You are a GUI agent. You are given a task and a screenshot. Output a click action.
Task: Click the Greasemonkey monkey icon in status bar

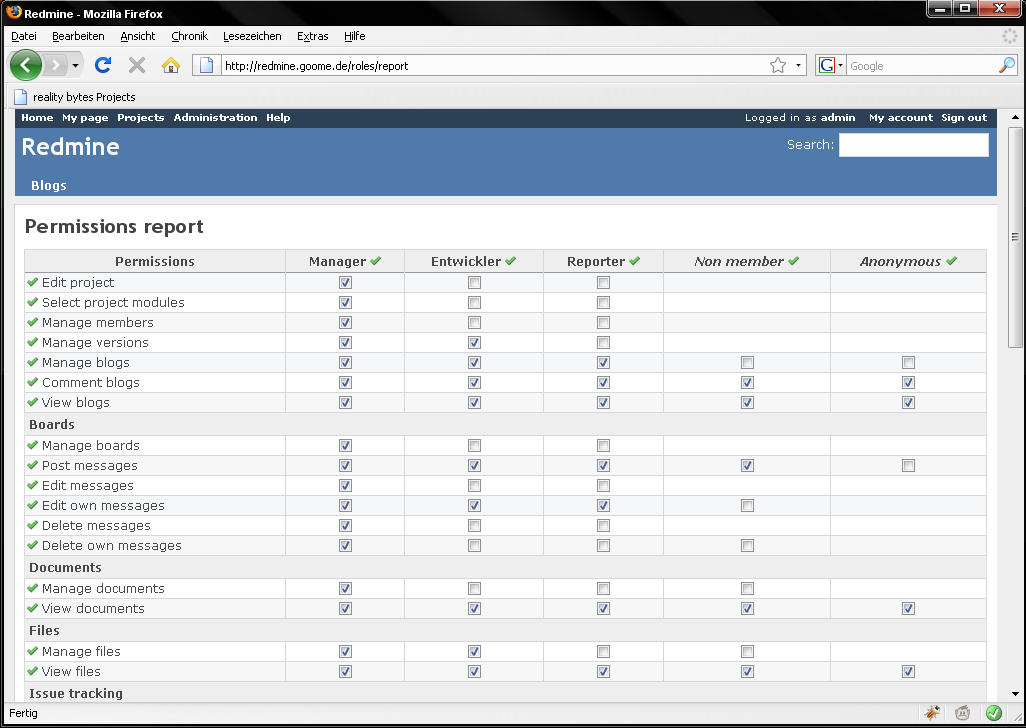(x=962, y=713)
